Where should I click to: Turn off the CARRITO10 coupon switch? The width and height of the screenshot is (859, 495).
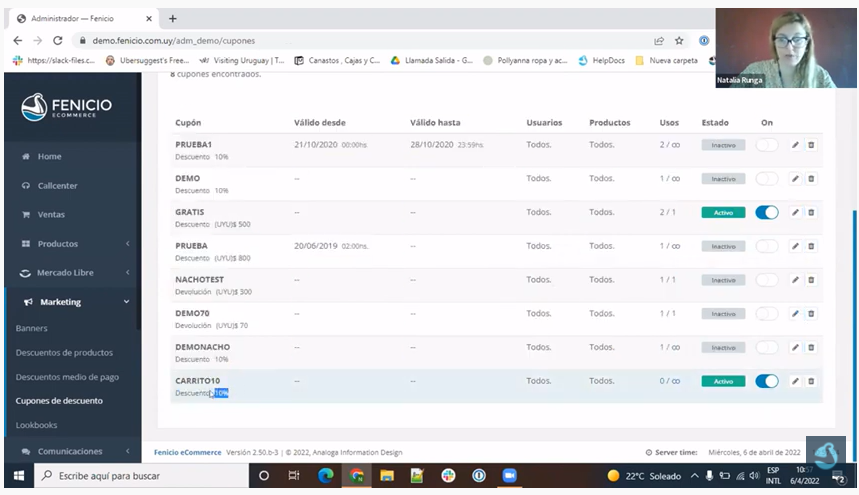pos(766,381)
